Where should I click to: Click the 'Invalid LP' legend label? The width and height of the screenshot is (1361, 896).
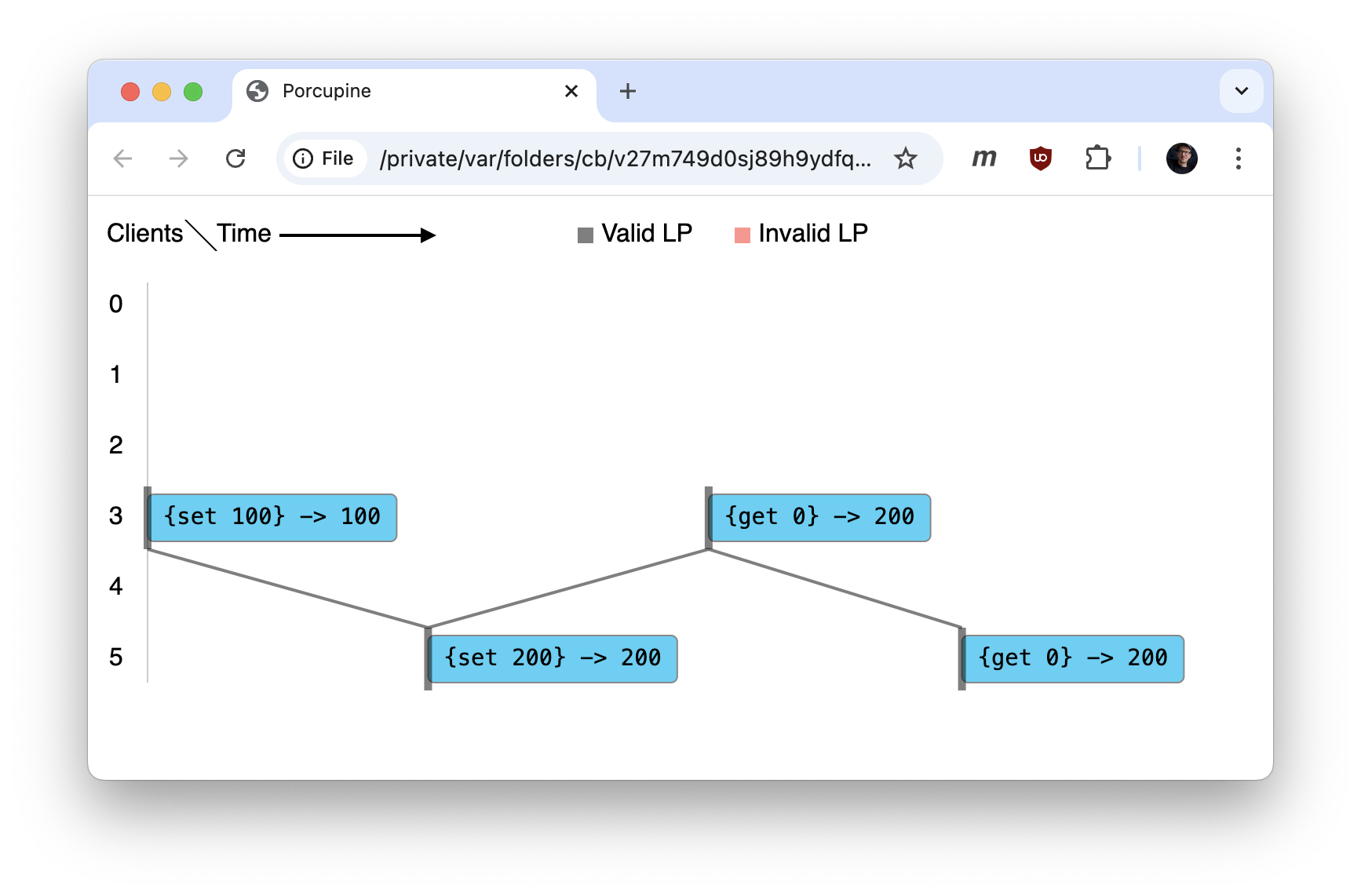click(x=813, y=233)
